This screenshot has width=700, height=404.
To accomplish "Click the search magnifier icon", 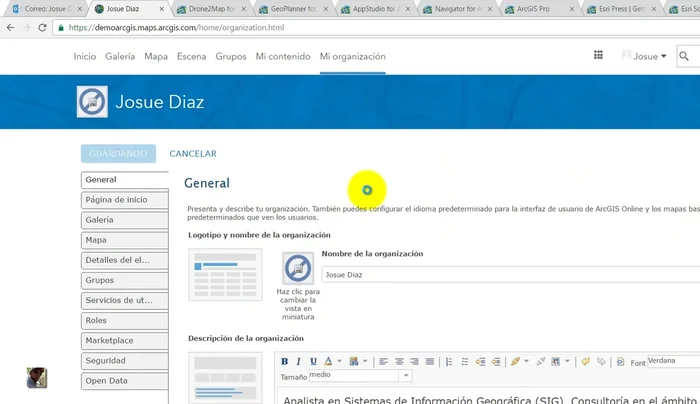I will click(x=683, y=56).
